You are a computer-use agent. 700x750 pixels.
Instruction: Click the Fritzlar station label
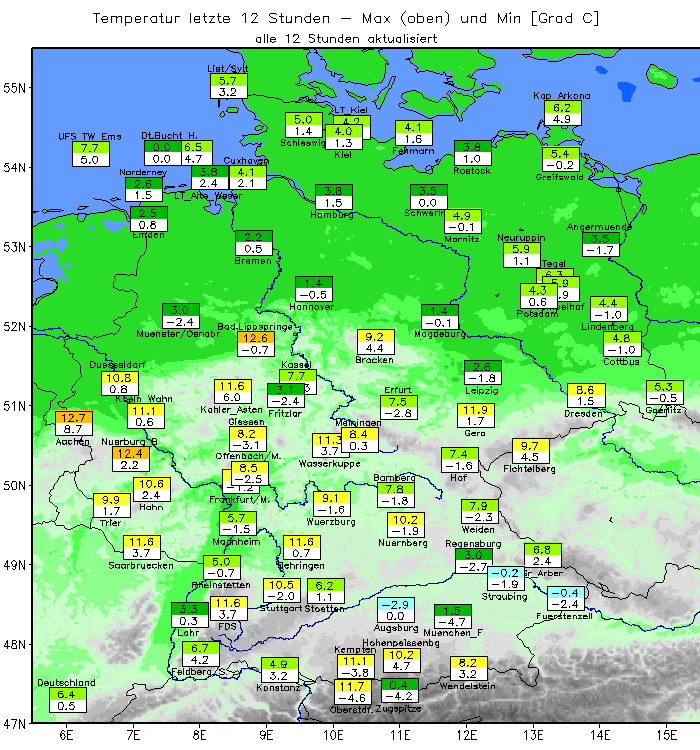(285, 413)
